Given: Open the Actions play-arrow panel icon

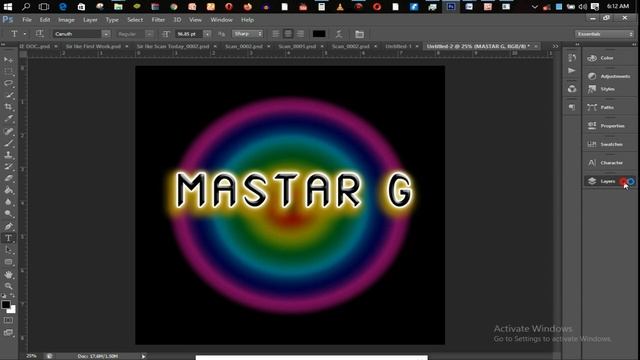Looking at the screenshot, I should click(x=572, y=71).
